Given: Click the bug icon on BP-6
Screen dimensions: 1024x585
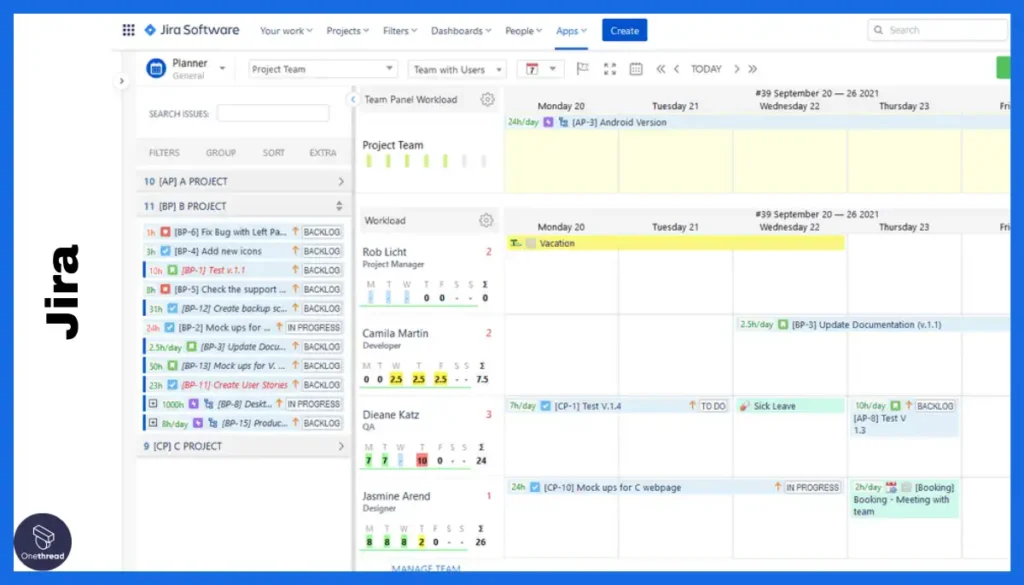Looking at the screenshot, I should click(x=166, y=232).
